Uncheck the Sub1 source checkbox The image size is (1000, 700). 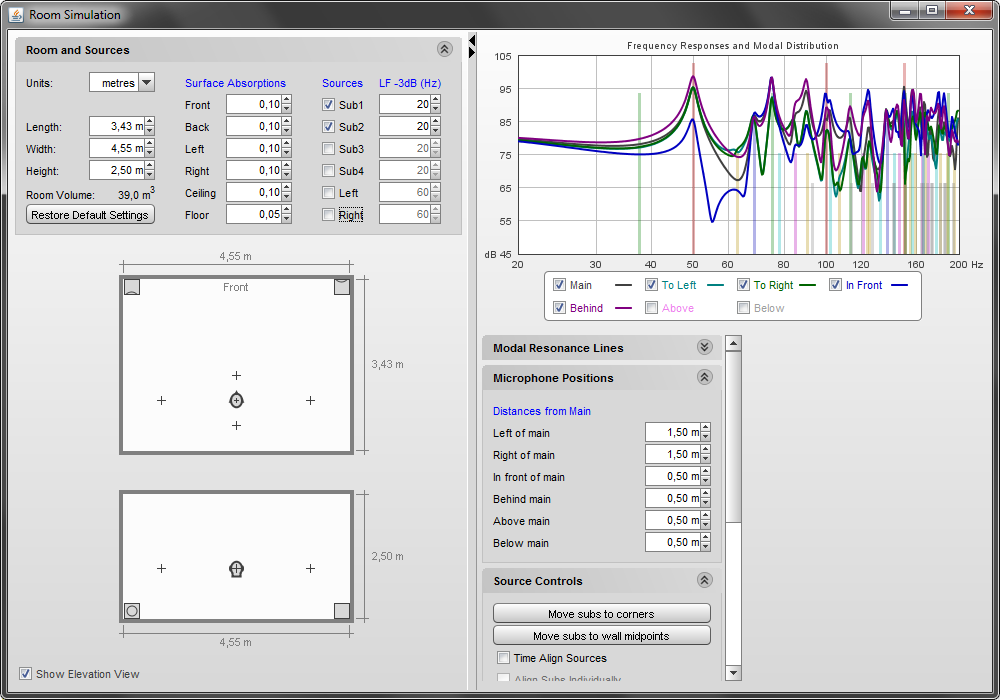[x=328, y=105]
